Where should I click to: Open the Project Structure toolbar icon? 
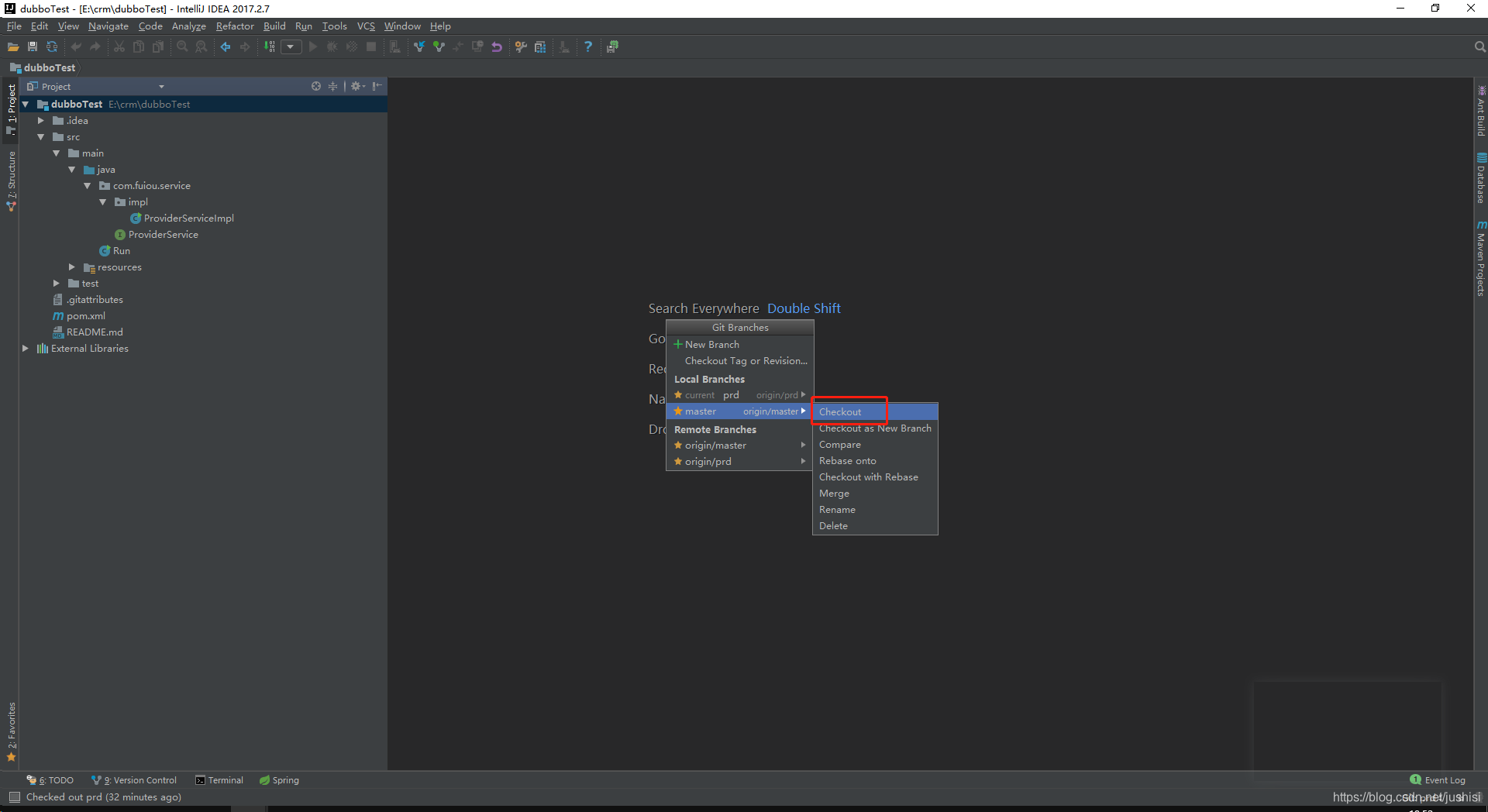(x=540, y=47)
